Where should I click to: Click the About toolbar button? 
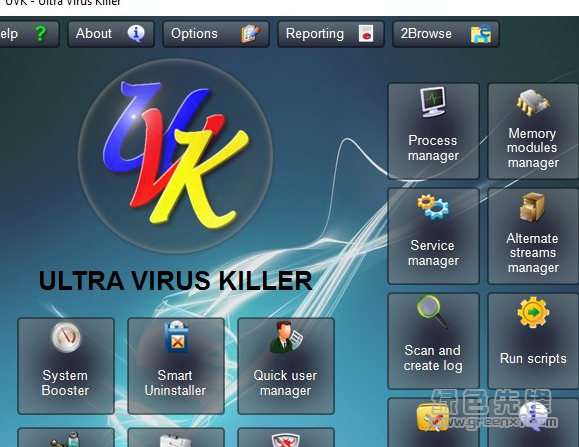point(111,34)
